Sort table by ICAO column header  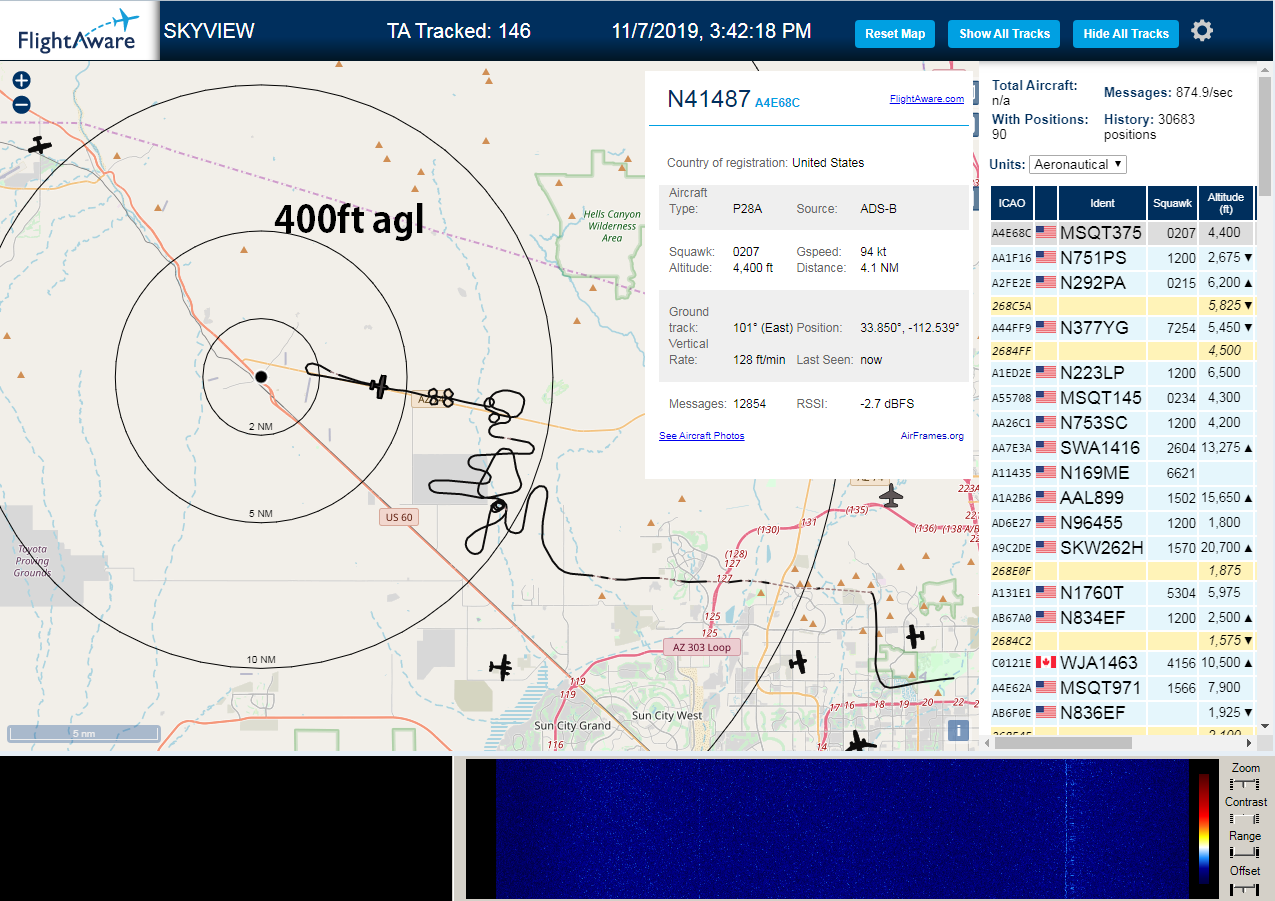tap(1011, 203)
